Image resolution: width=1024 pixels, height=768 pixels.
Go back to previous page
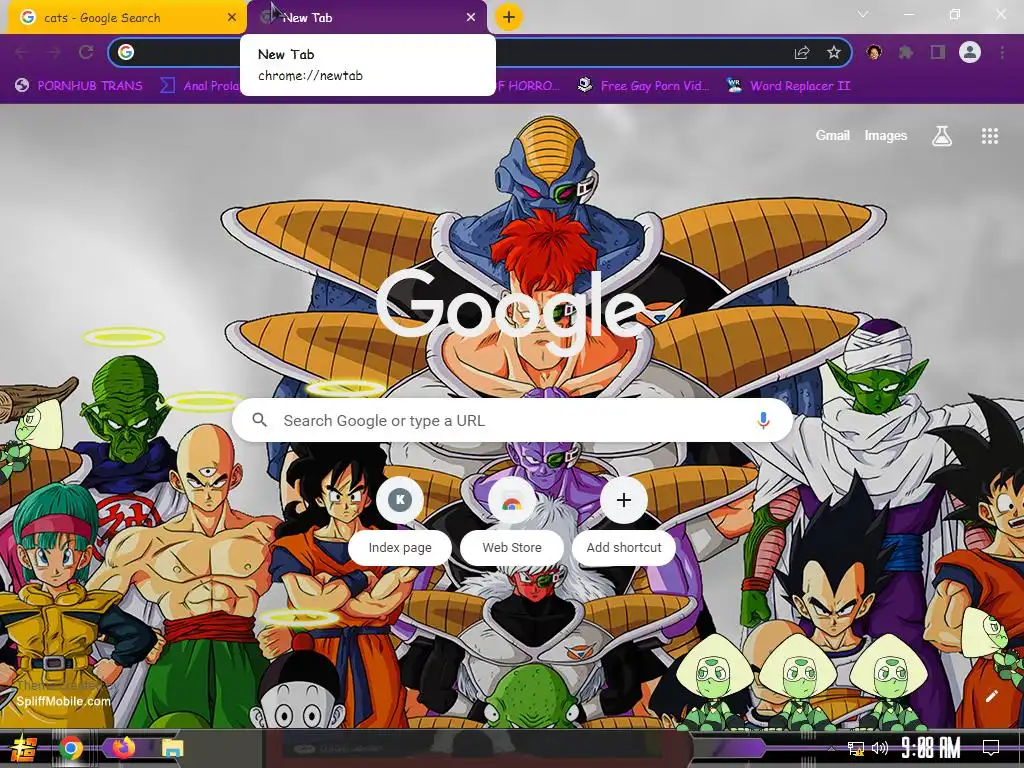(22, 52)
